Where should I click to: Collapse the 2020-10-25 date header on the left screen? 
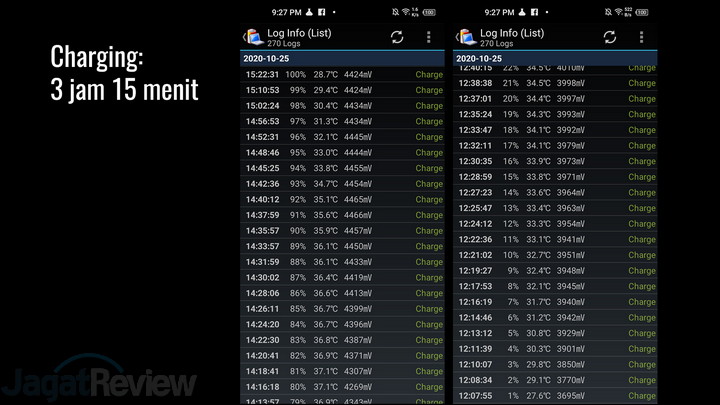(342, 59)
